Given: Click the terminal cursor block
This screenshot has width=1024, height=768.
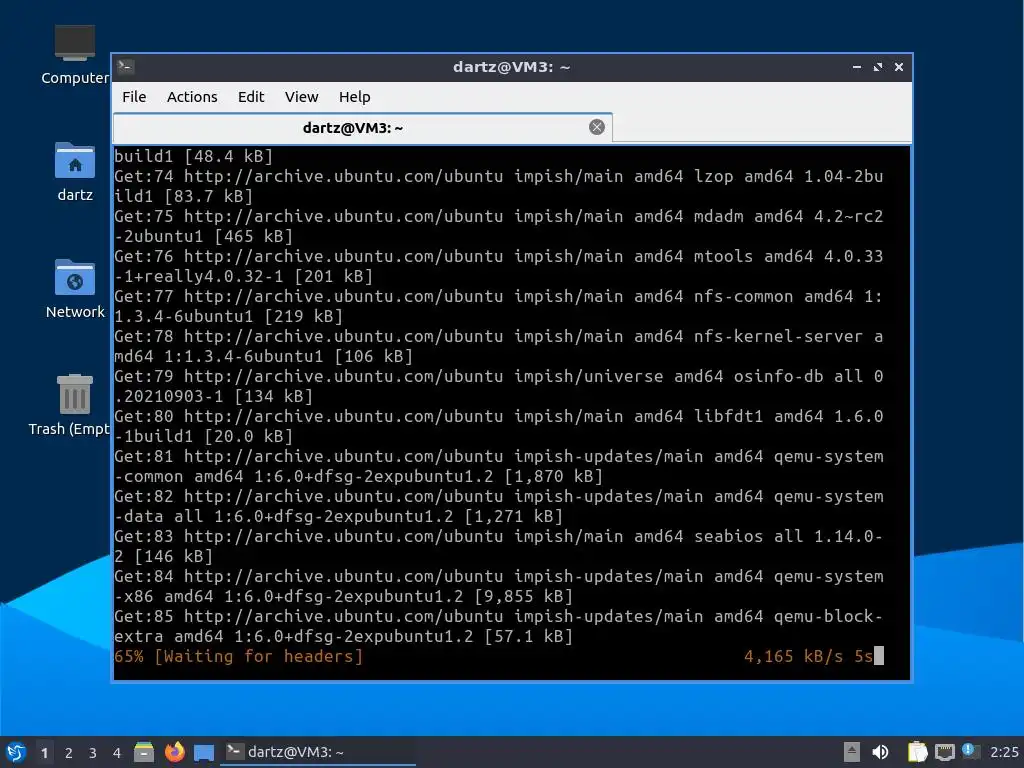Looking at the screenshot, I should pos(879,656).
